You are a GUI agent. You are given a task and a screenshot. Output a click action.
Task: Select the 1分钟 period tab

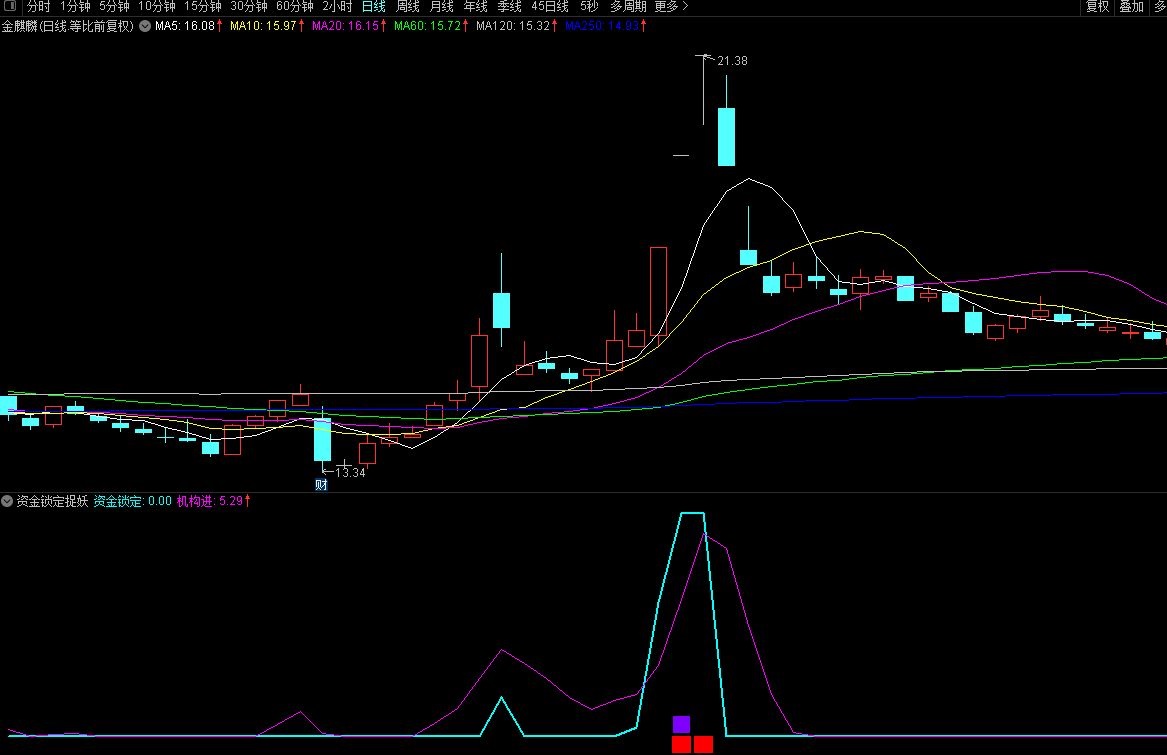[75, 6]
